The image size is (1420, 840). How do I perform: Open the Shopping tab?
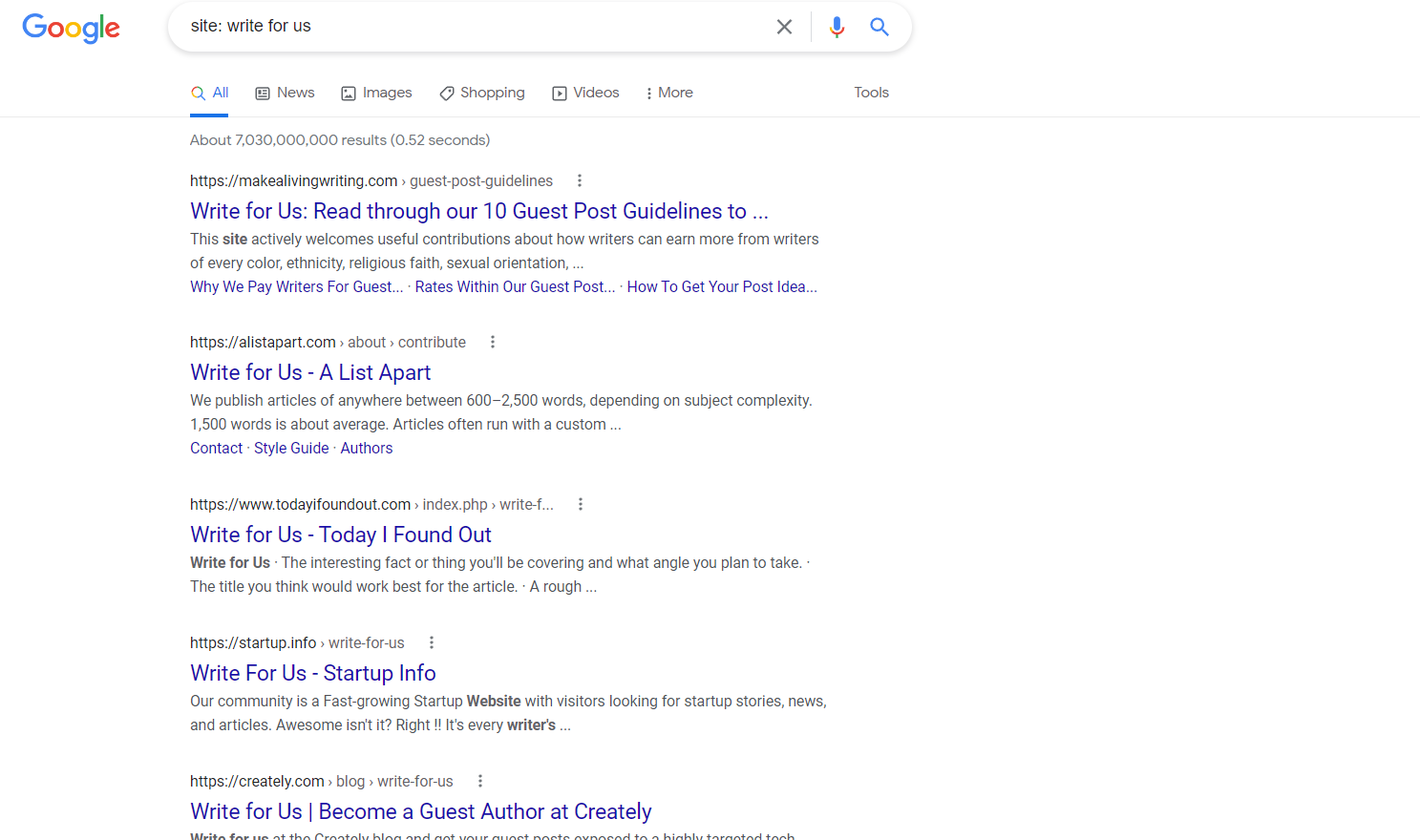tap(482, 93)
